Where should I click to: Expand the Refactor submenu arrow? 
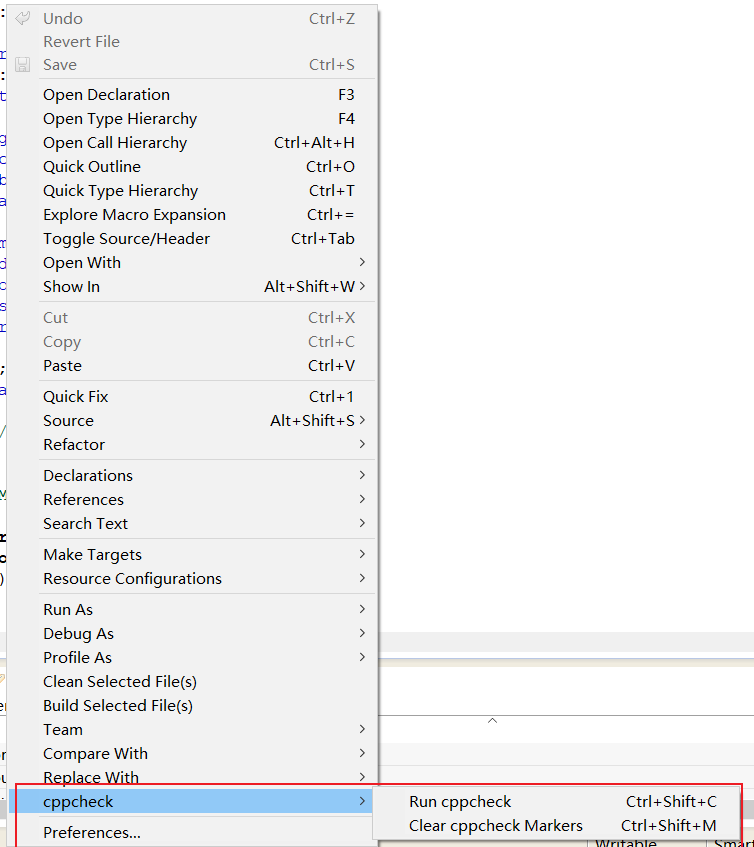click(362, 444)
